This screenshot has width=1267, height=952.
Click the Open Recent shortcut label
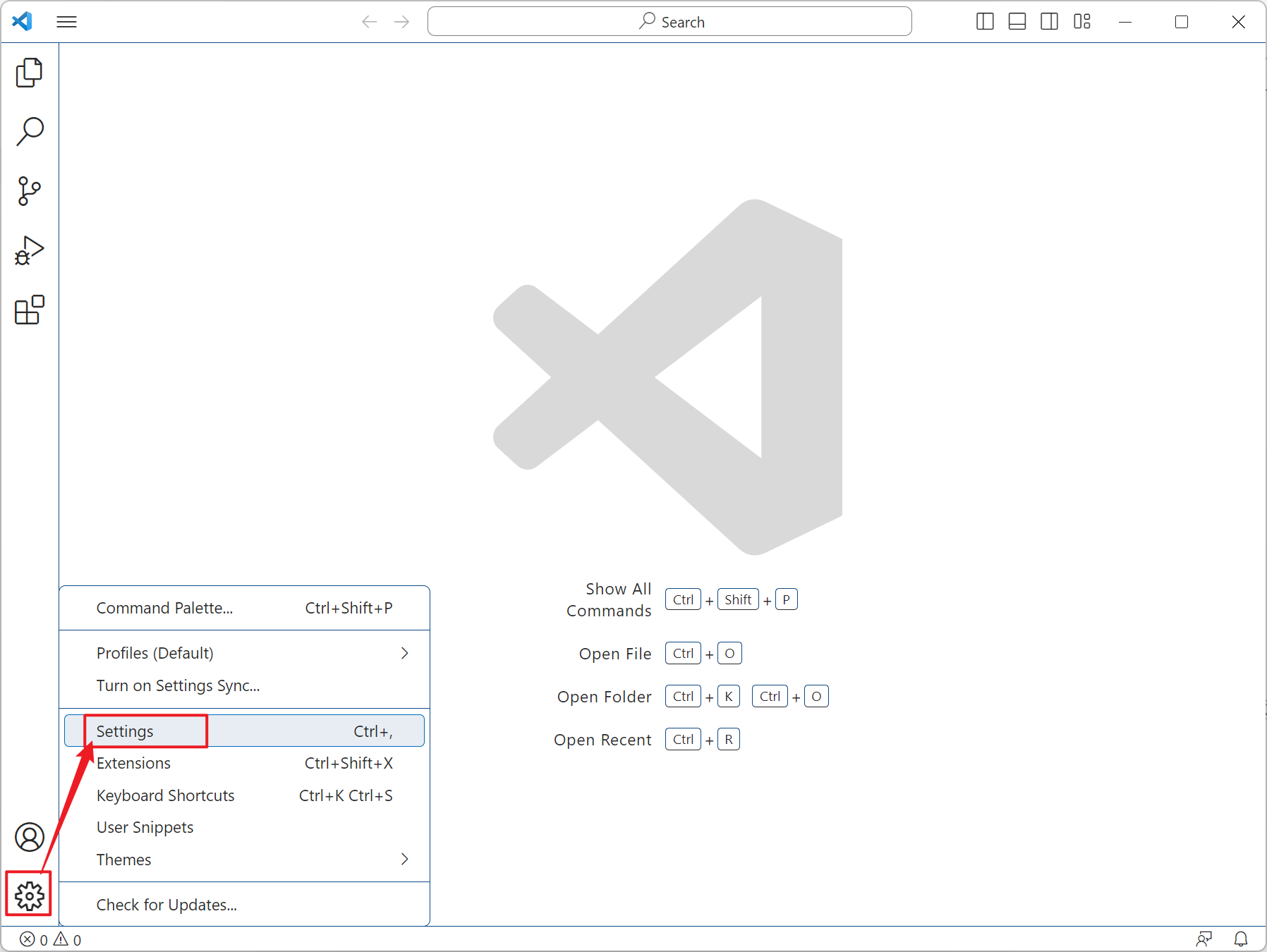click(x=602, y=740)
